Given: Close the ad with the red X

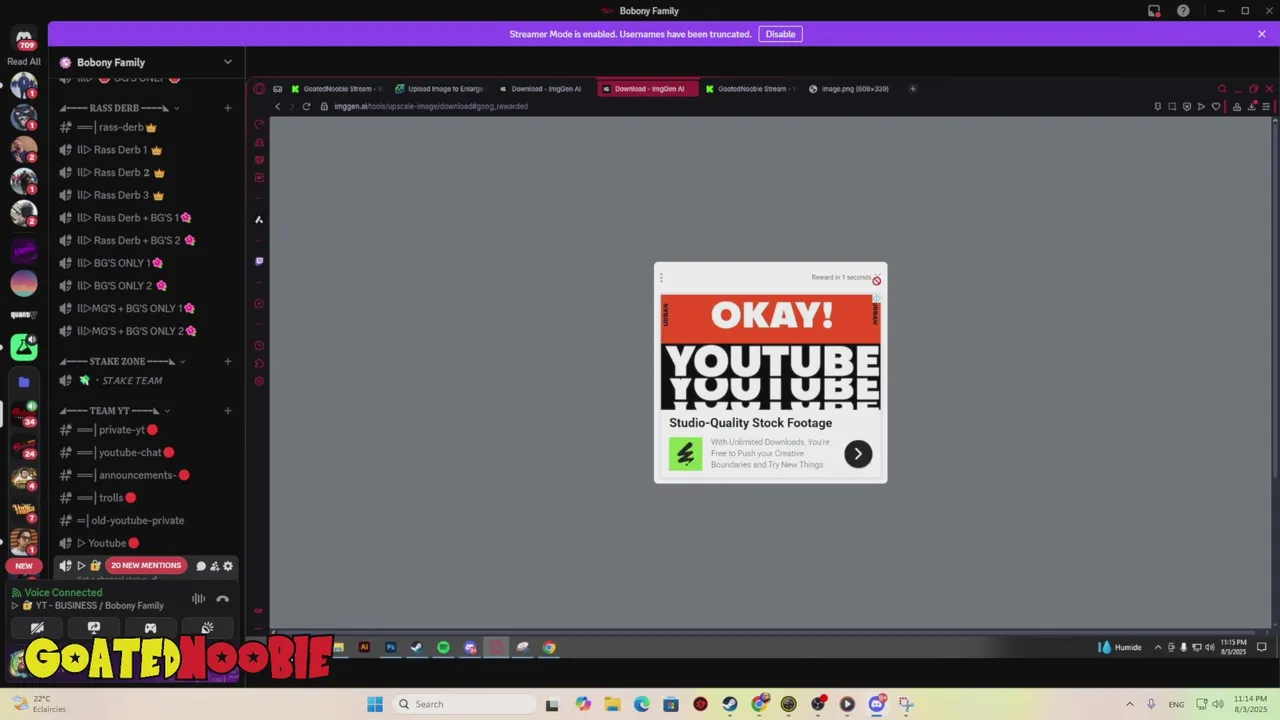Looking at the screenshot, I should click(877, 281).
